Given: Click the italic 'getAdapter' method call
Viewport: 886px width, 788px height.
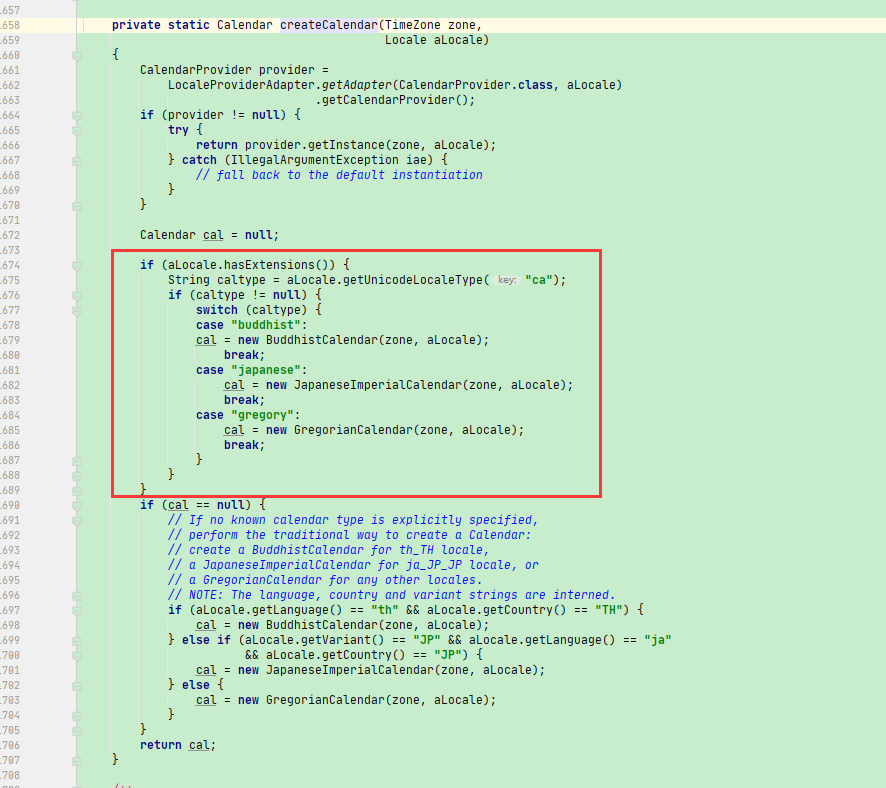Looking at the screenshot, I should click(x=357, y=85).
